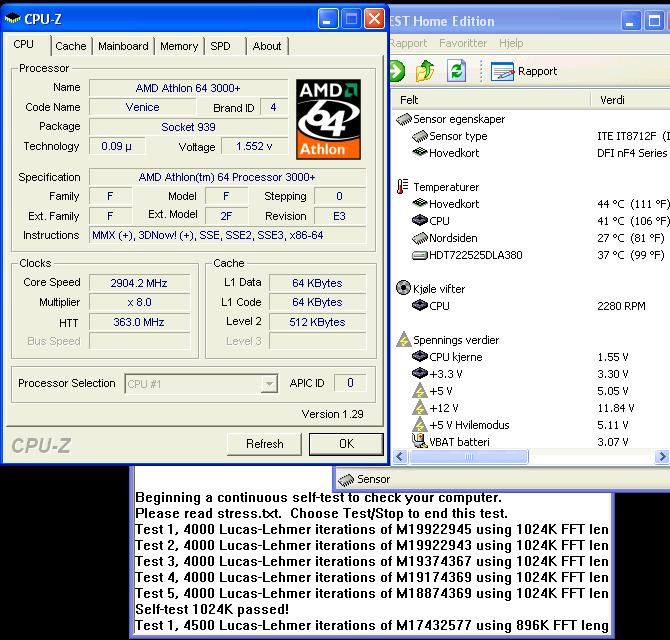Click the APIC ID value field
Screen dimensions: 670x640
coord(350,383)
